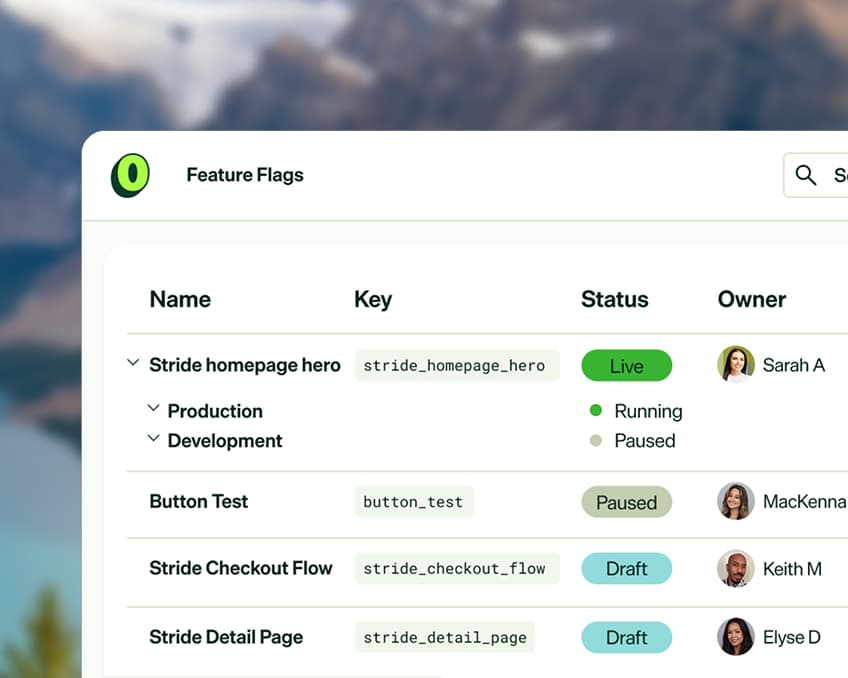848x678 pixels.
Task: Sort by the Key column header
Action: click(373, 300)
